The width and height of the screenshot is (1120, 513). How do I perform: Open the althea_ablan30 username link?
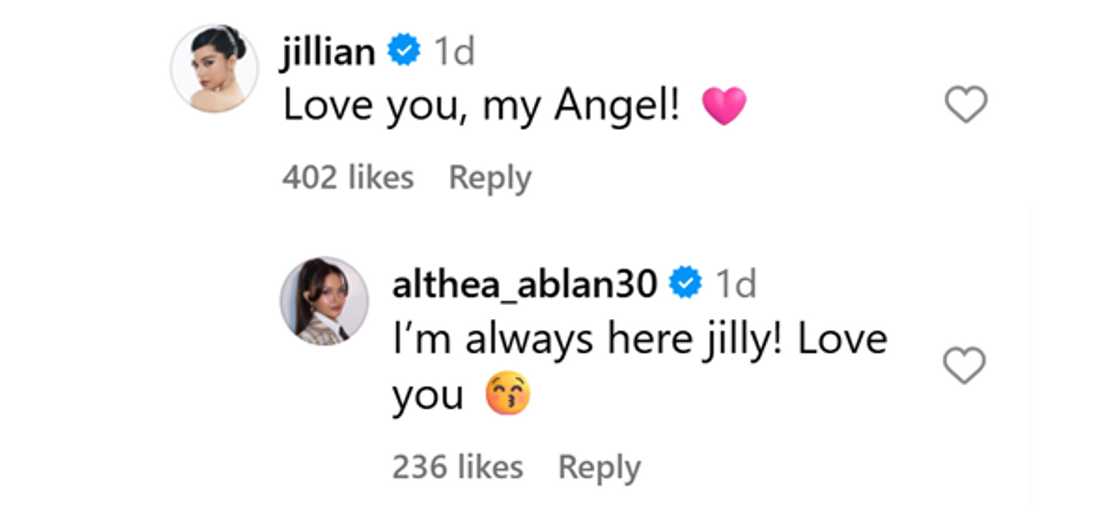pos(525,286)
